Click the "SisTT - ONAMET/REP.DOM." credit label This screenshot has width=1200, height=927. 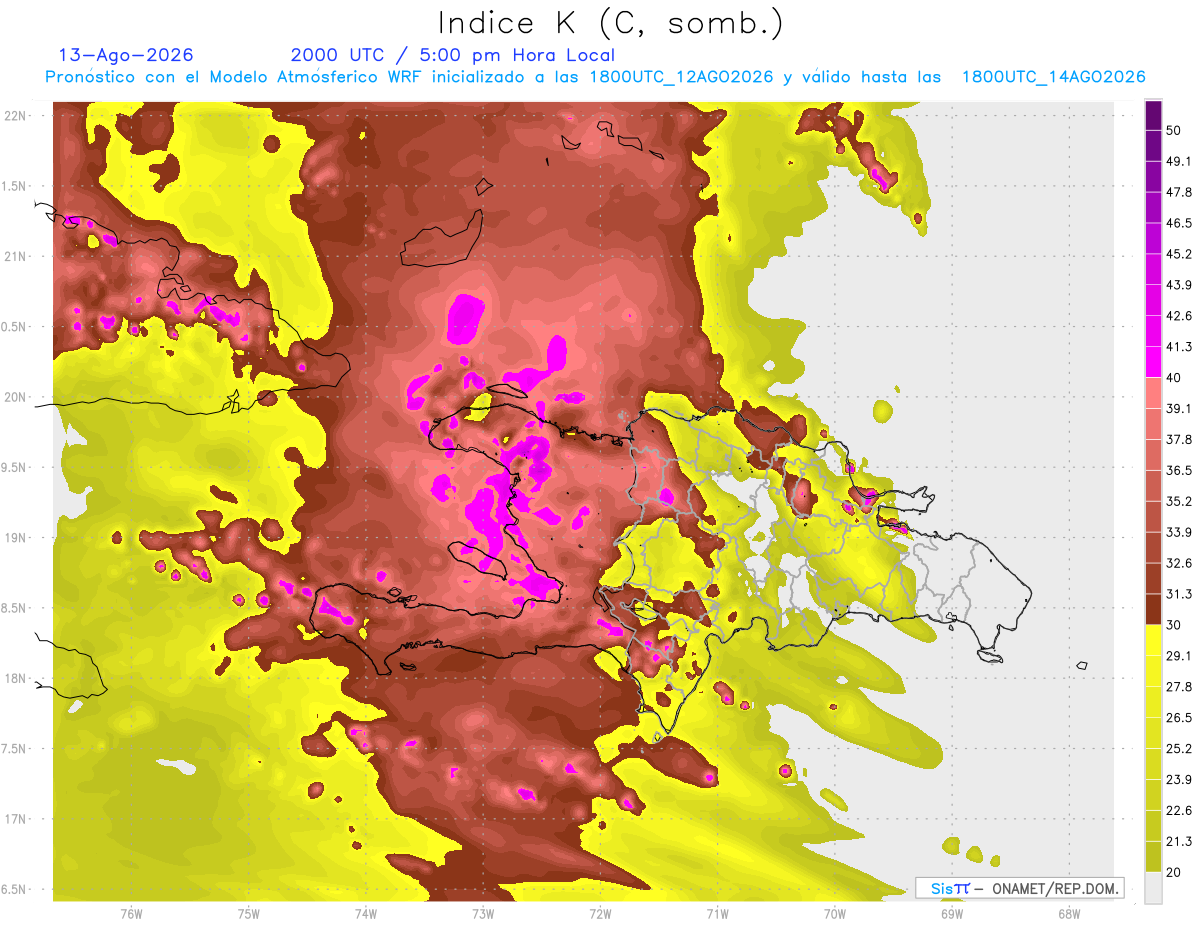pos(1019,888)
